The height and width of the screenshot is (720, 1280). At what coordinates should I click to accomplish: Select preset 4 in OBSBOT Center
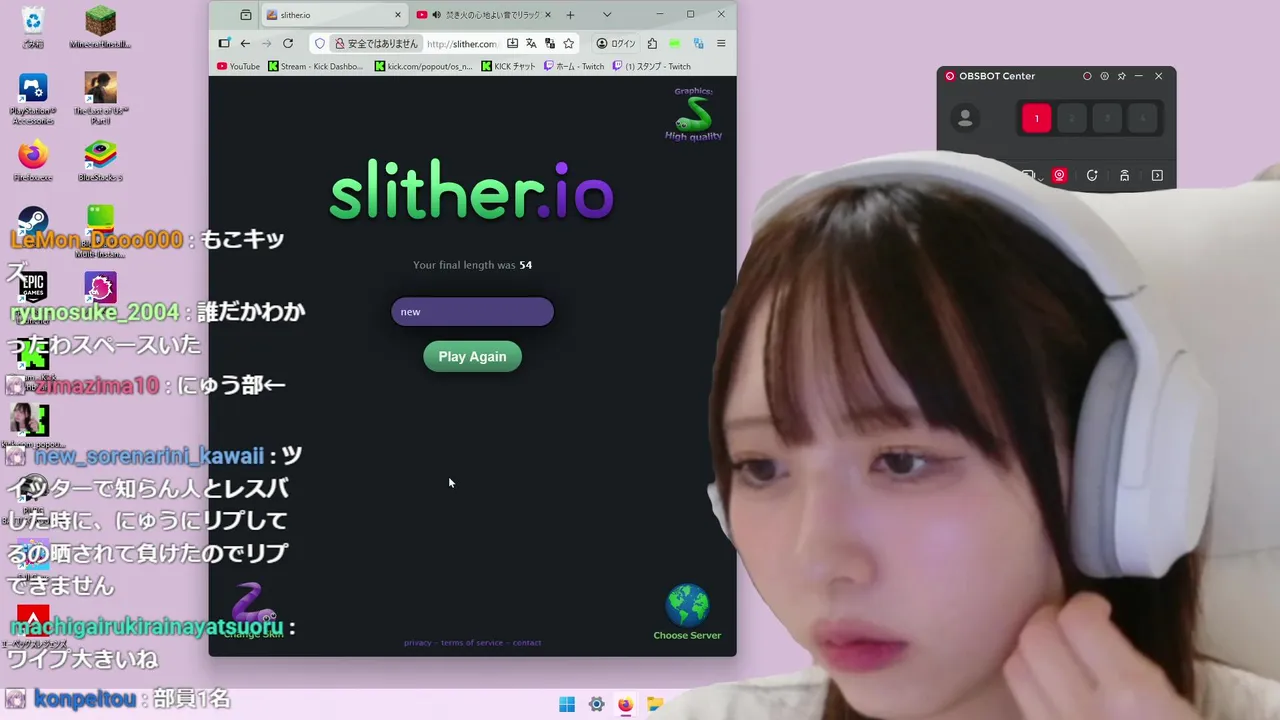[1143, 118]
